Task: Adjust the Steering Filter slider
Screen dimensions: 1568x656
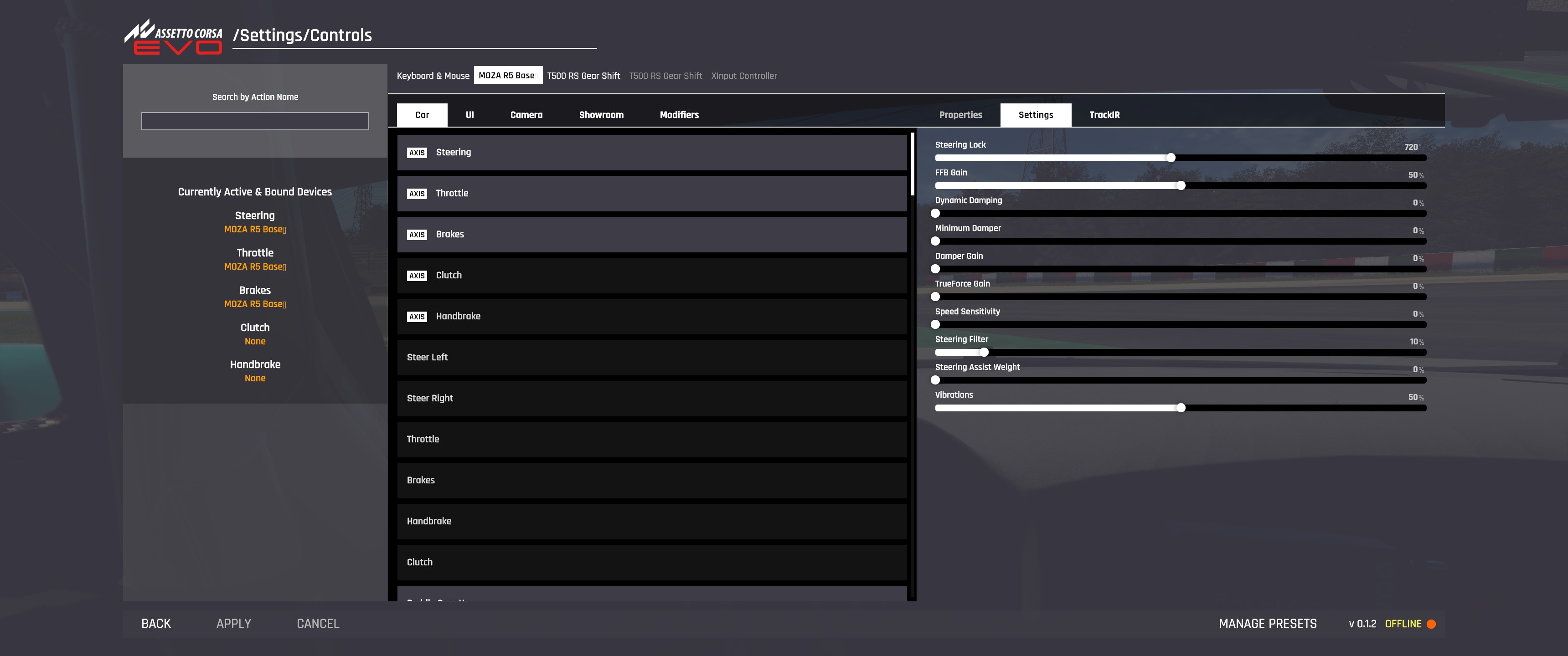Action: (x=1180, y=352)
